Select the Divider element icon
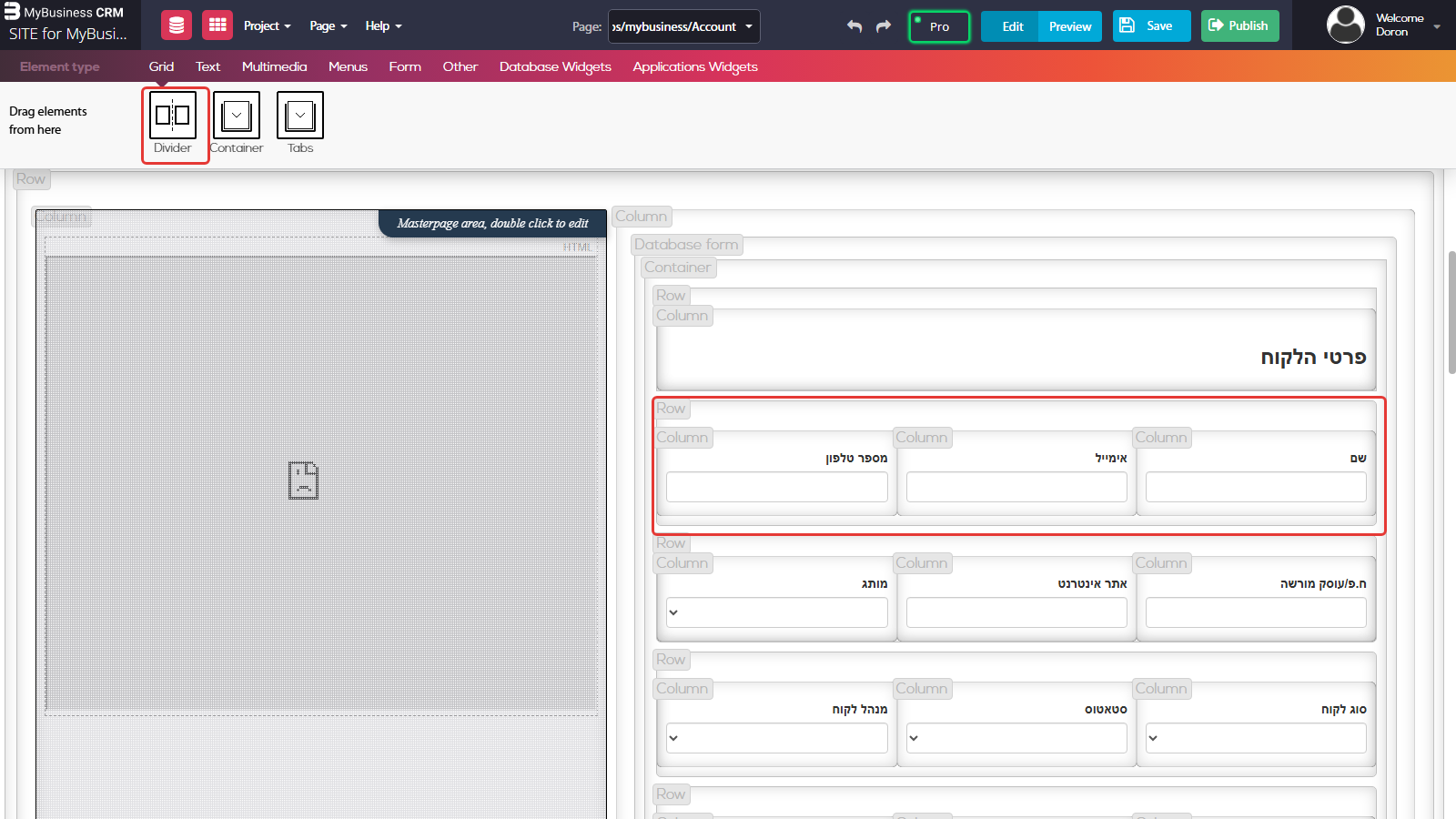The width and height of the screenshot is (1456, 819). coord(173,116)
